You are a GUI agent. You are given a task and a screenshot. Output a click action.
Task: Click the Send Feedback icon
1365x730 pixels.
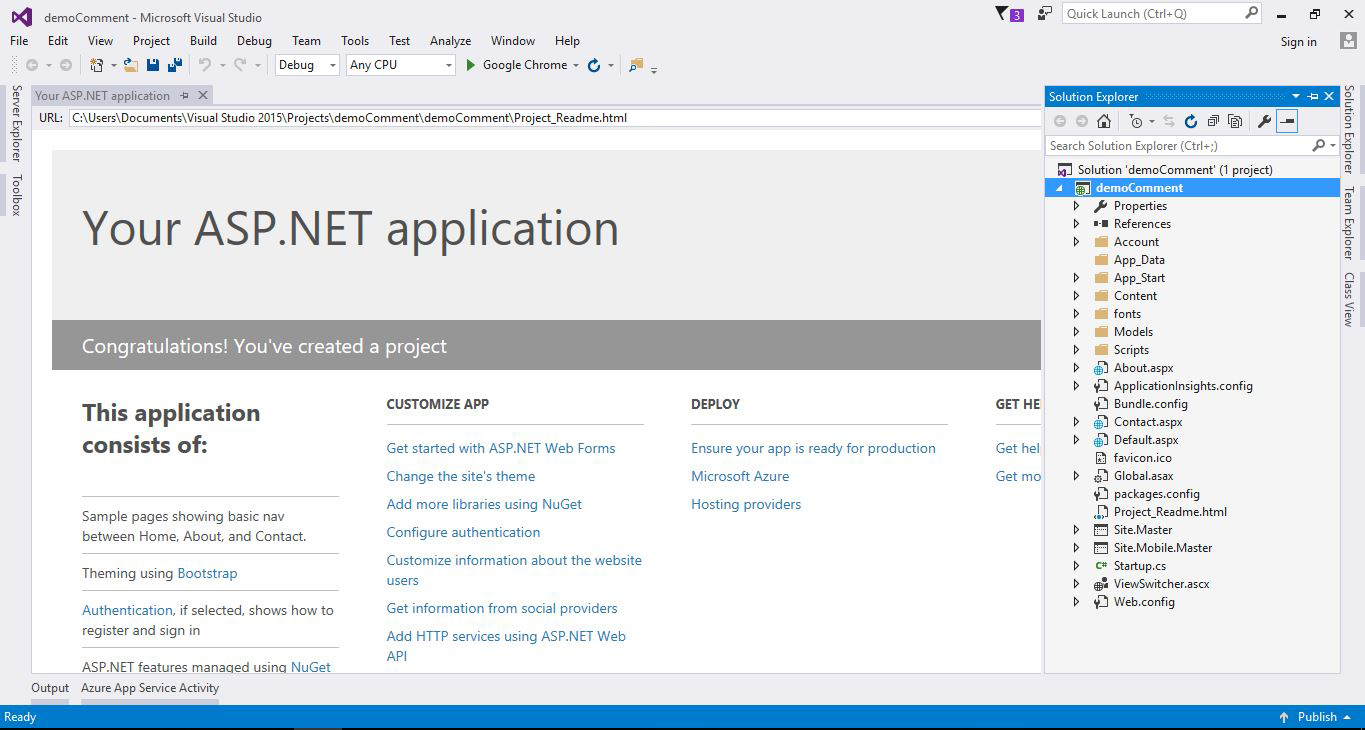(1045, 13)
